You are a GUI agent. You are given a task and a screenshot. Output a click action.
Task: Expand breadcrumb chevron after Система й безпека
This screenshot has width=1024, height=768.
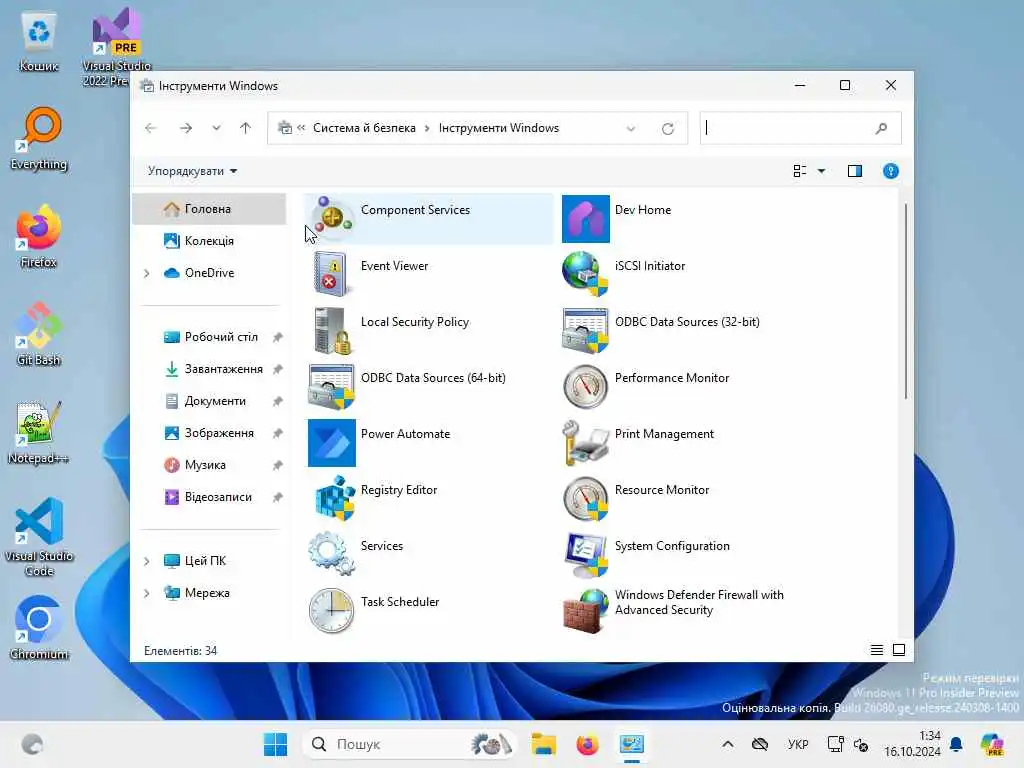[x=427, y=129]
